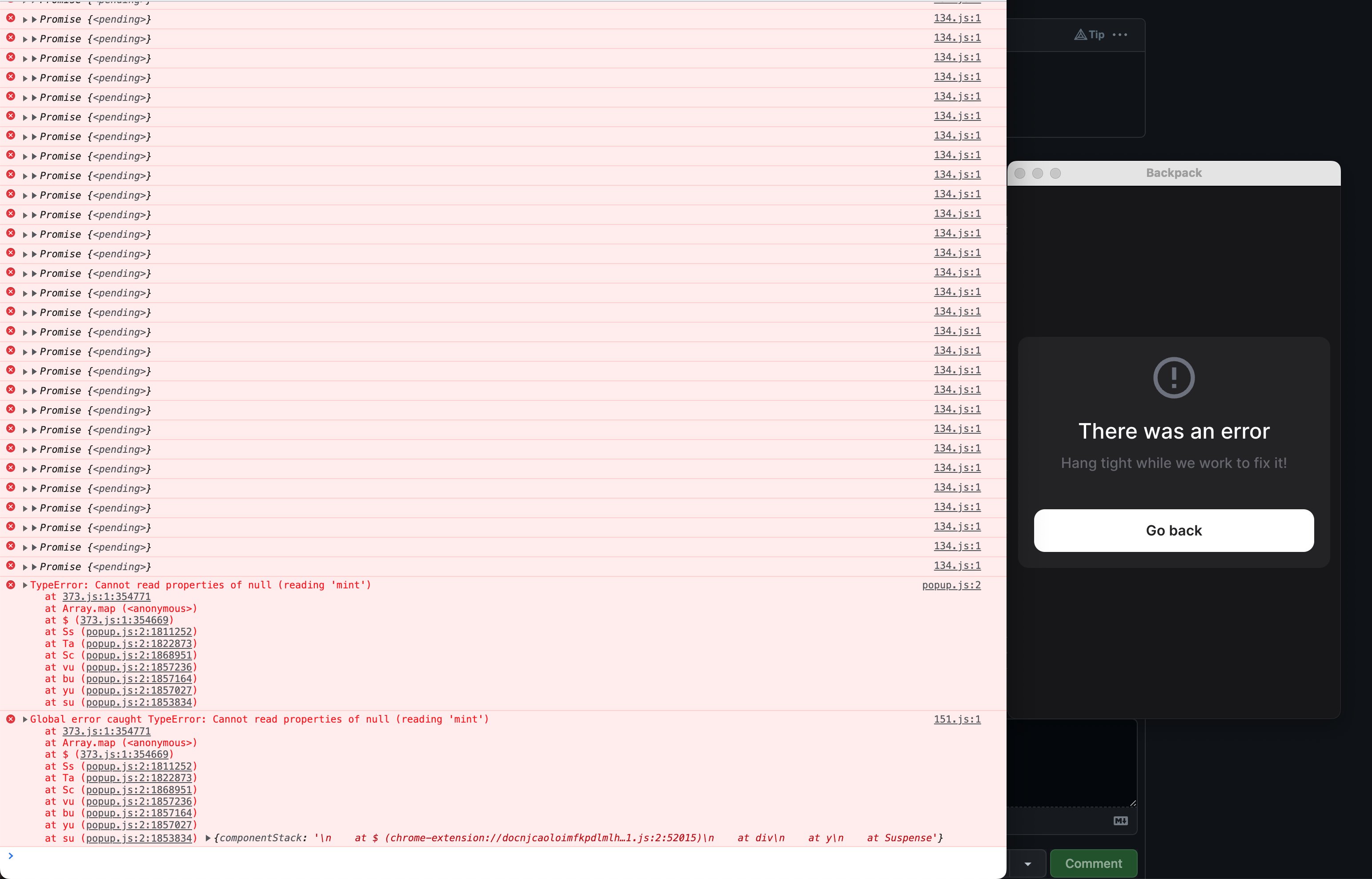The height and width of the screenshot is (879, 1372).
Task: Click the exclamation error icon in the Backpack popup
Action: click(1173, 377)
